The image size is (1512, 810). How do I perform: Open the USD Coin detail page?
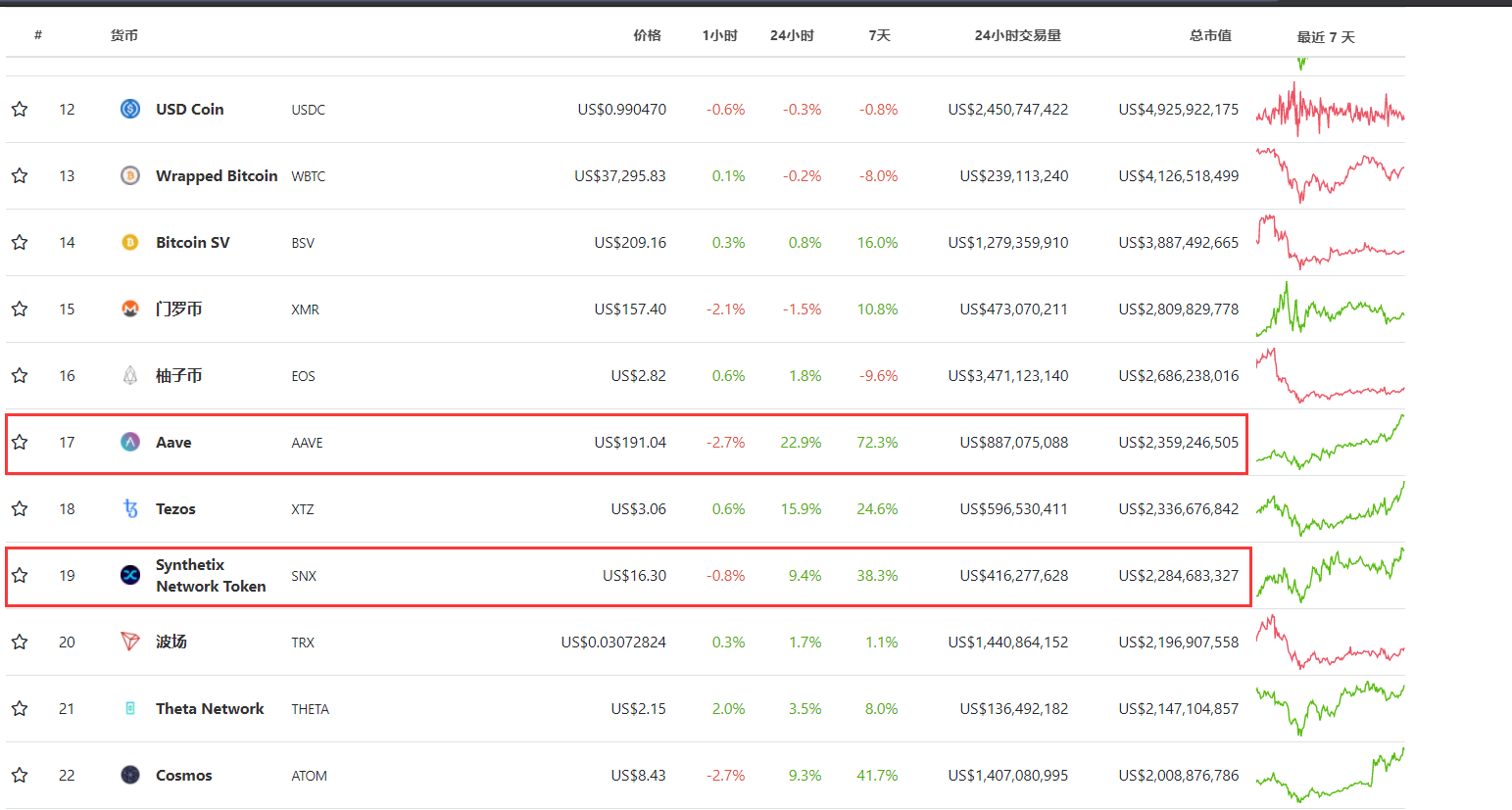[190, 109]
